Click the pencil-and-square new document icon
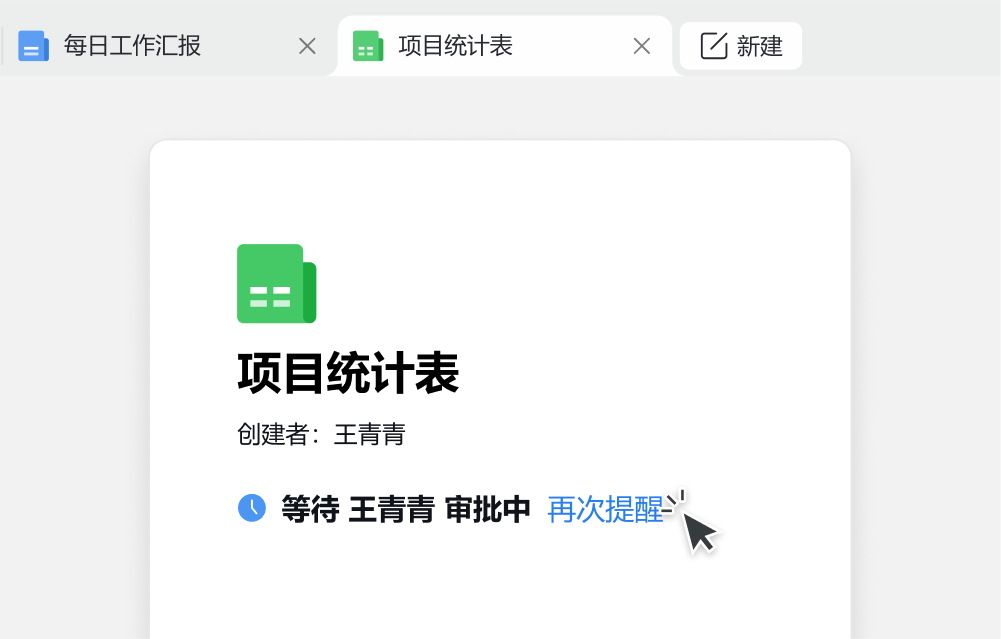 714,46
